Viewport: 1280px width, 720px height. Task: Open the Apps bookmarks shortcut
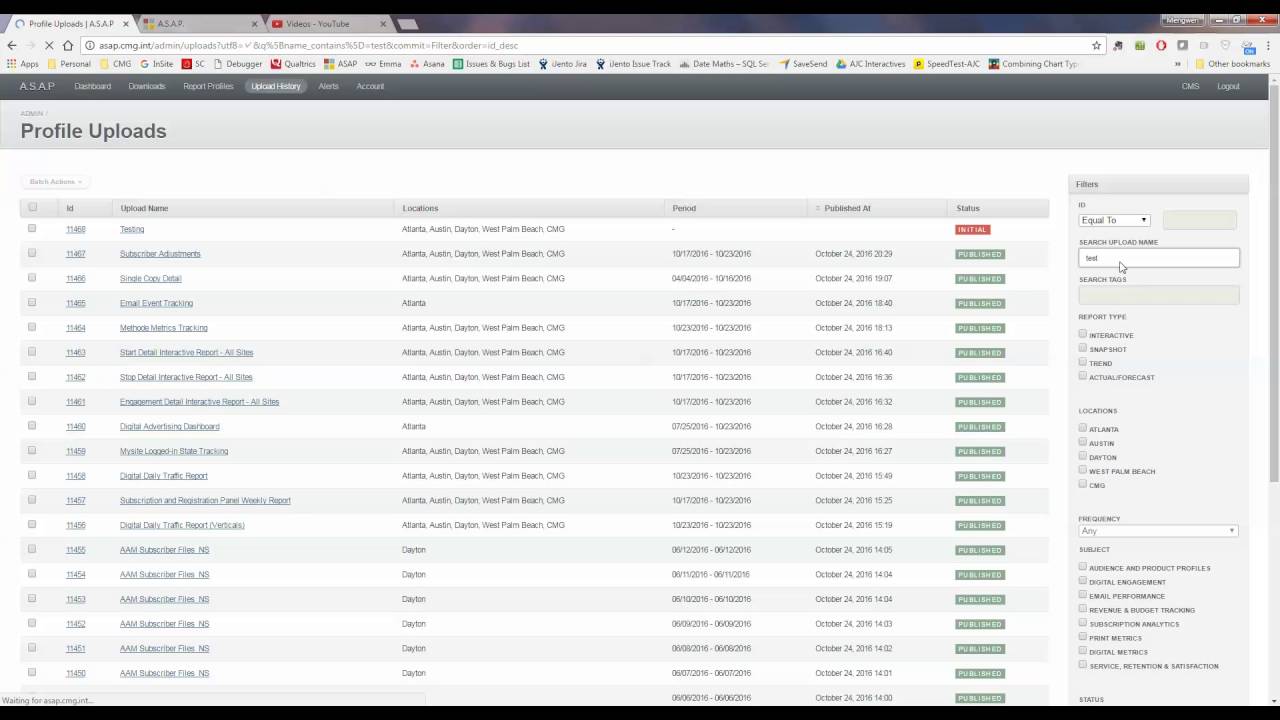click(22, 64)
